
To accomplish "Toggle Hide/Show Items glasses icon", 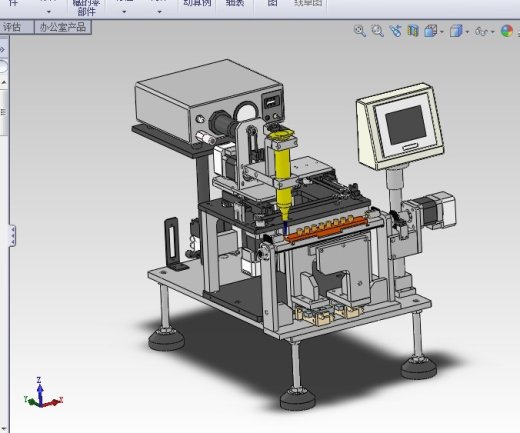I will click(481, 31).
